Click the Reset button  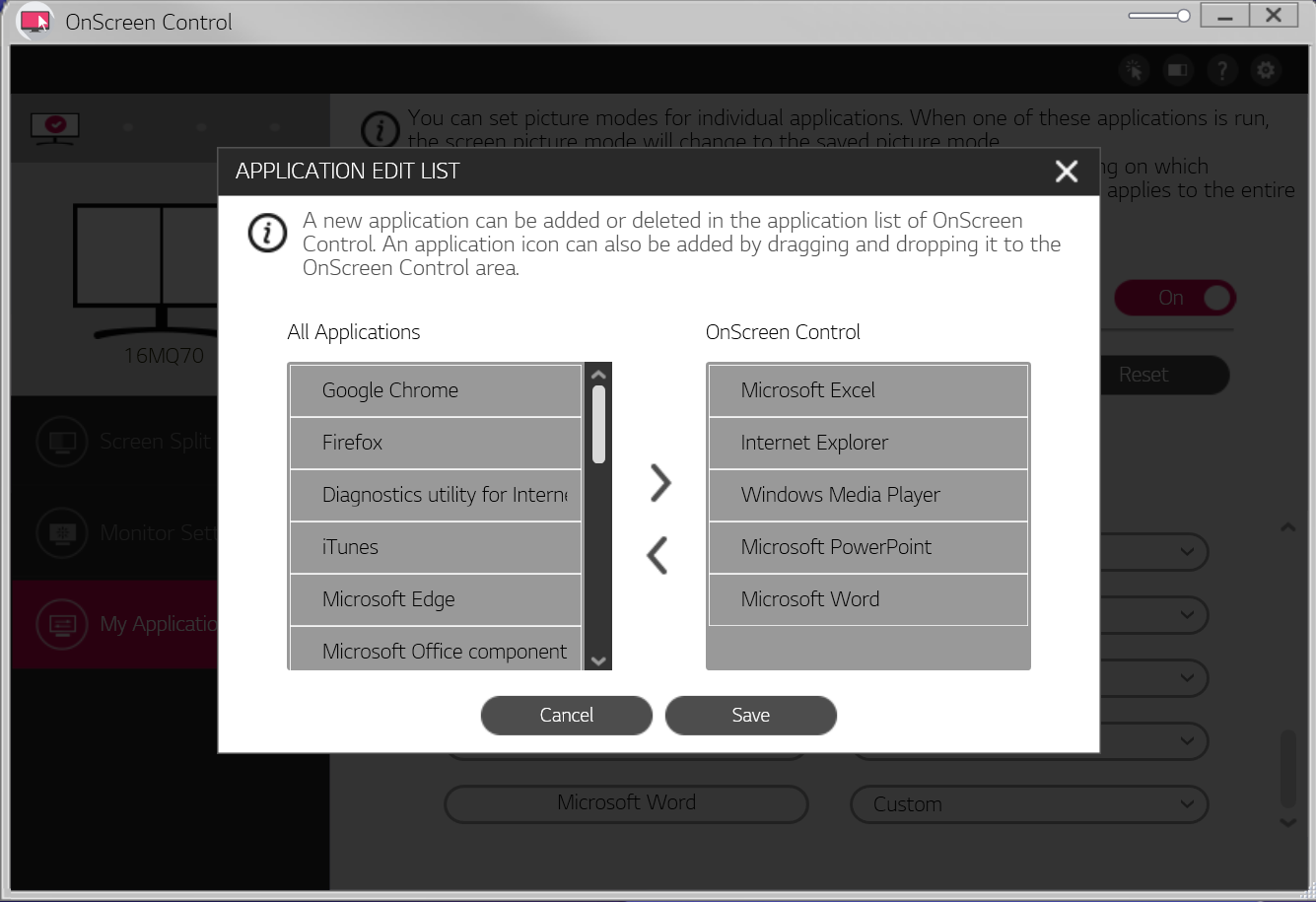tap(1164, 375)
